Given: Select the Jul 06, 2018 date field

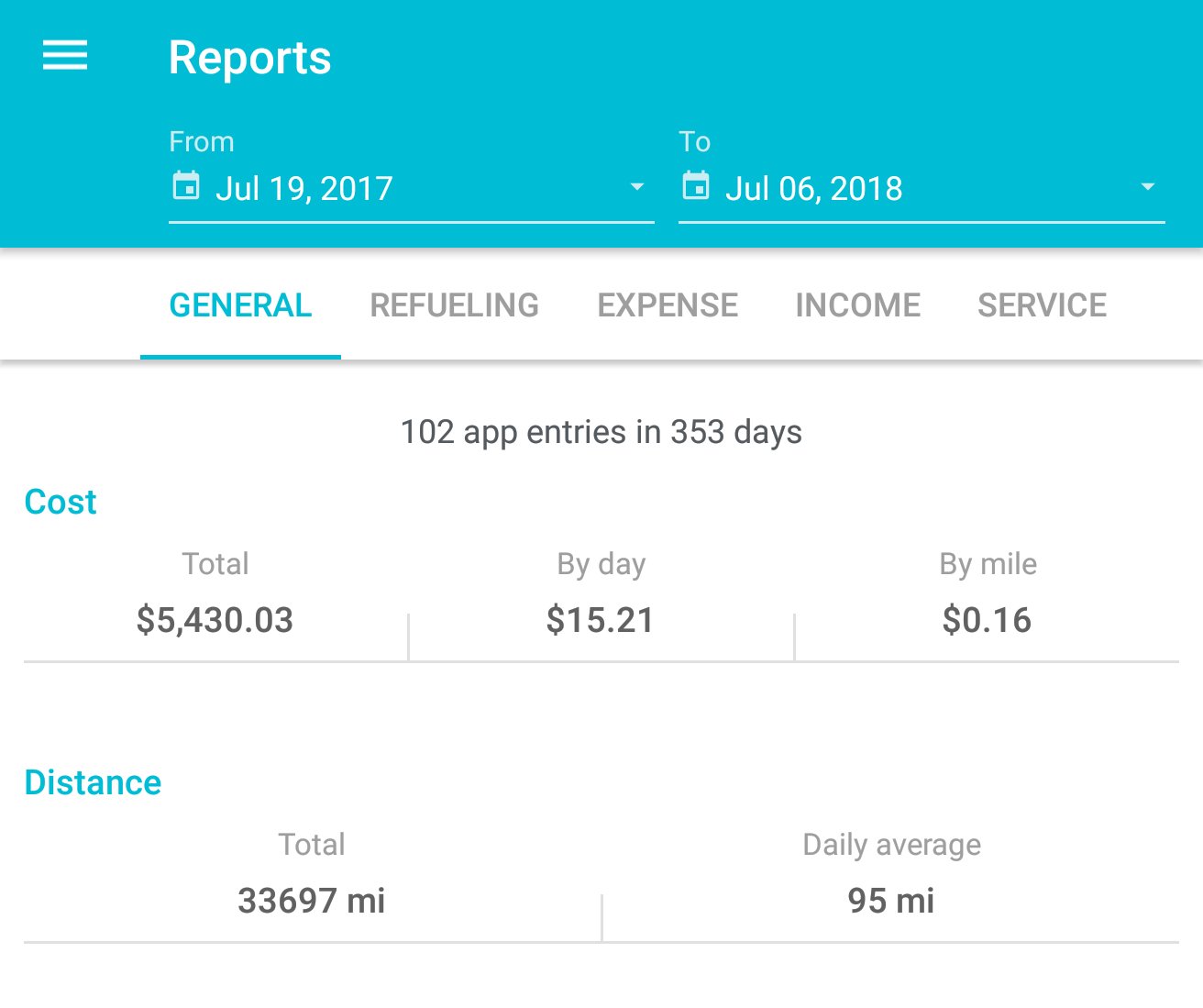Looking at the screenshot, I should tap(814, 189).
